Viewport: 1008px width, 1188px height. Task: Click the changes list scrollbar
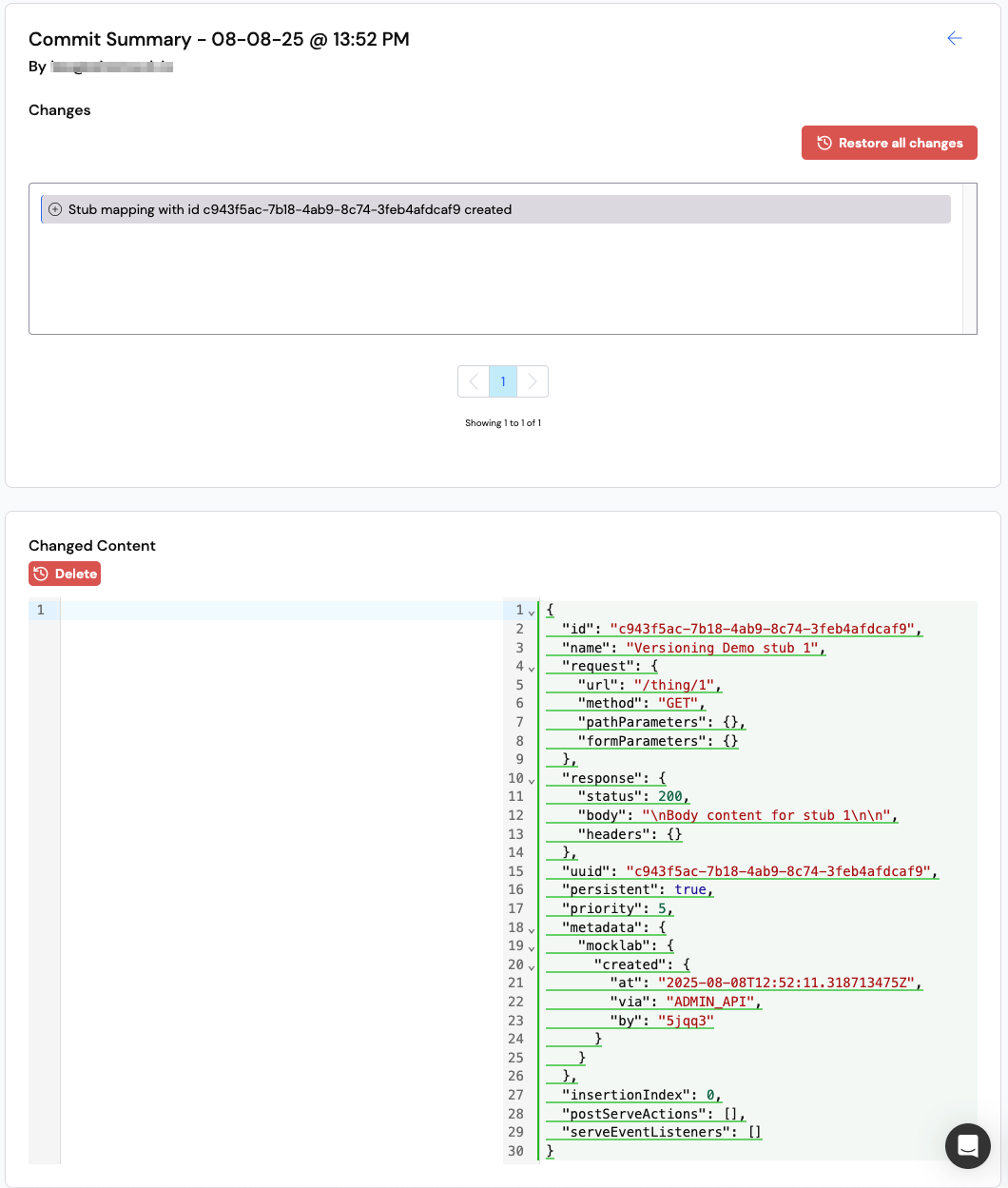tap(970, 259)
